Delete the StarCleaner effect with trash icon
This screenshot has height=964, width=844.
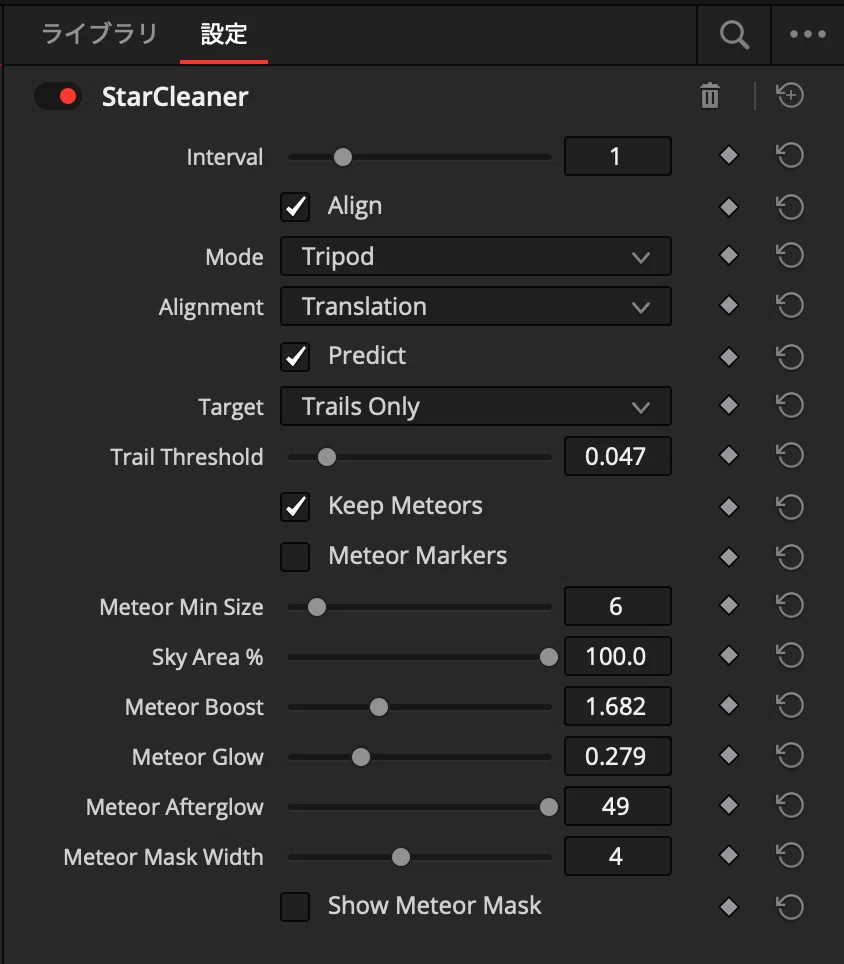(x=710, y=96)
